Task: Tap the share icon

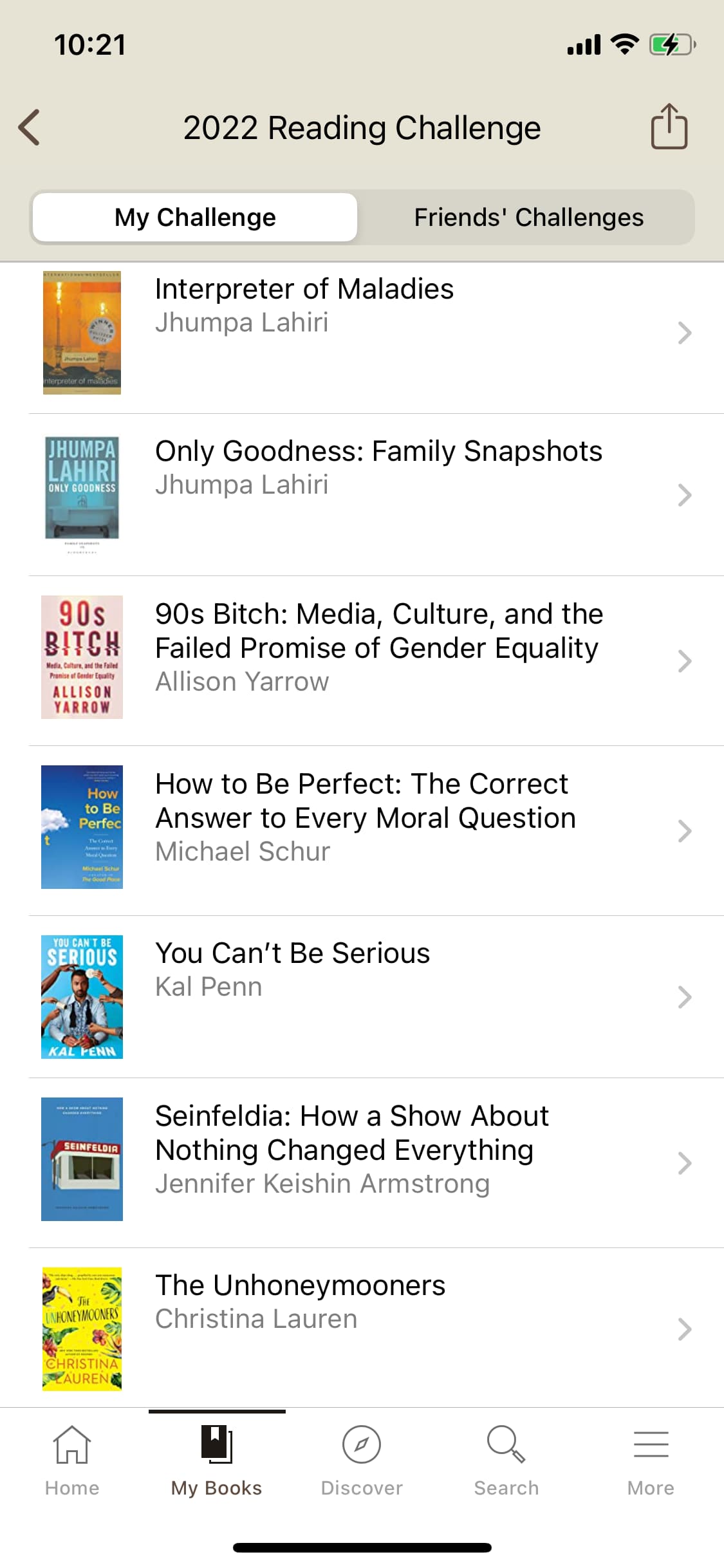Action: (669, 127)
